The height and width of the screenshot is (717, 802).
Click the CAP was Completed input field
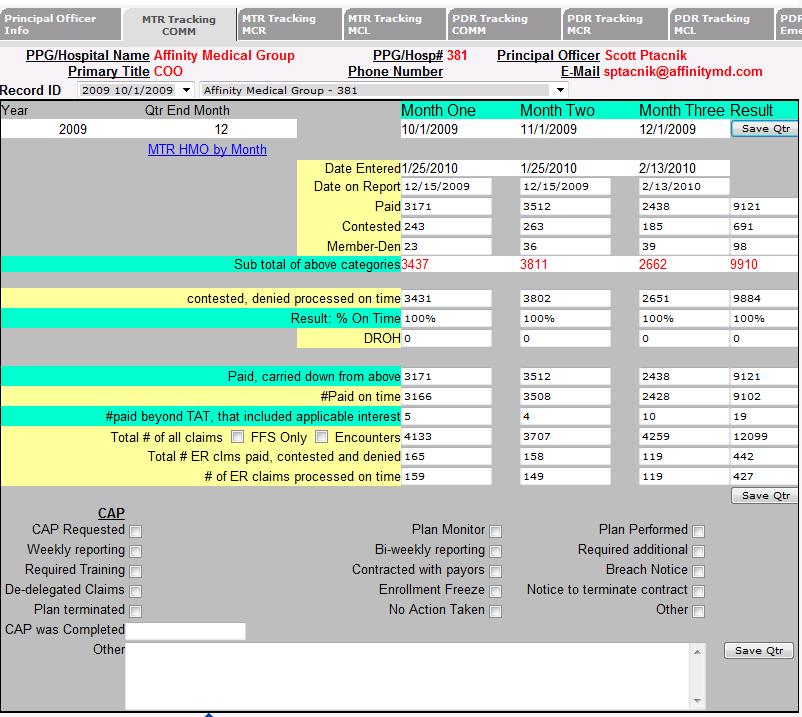point(186,631)
